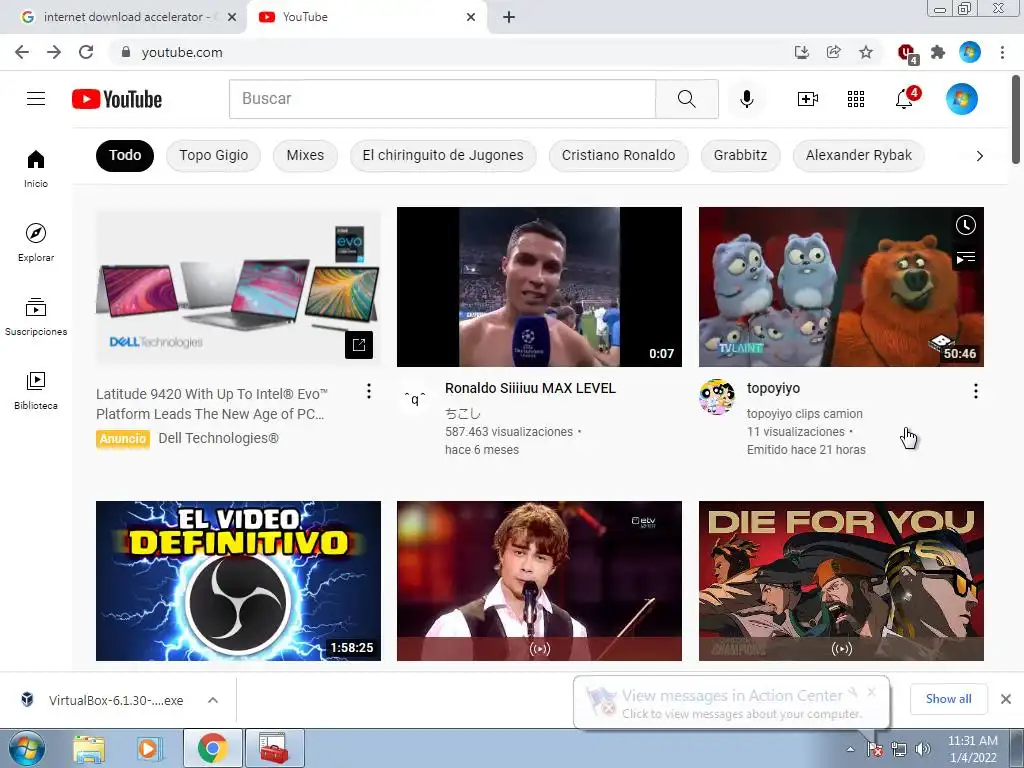
Task: Open the YouTube account avatar menu
Action: [x=961, y=99]
